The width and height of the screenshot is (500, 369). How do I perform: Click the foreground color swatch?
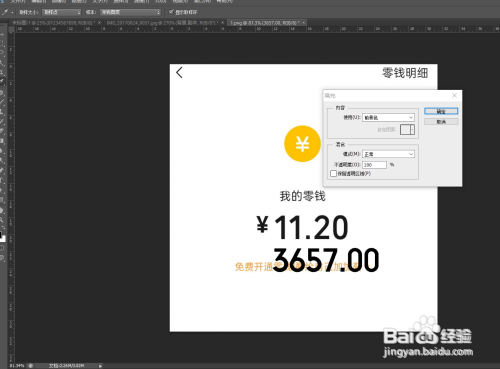(1, 234)
